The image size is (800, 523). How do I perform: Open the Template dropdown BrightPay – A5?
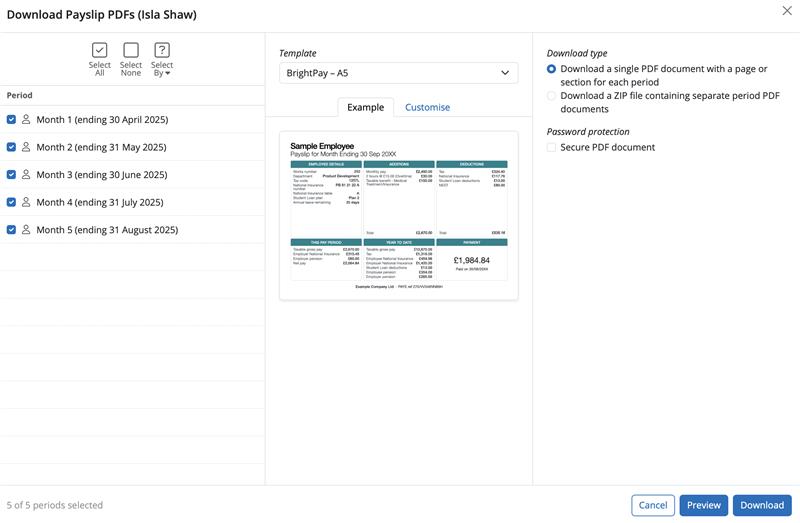coord(398,73)
